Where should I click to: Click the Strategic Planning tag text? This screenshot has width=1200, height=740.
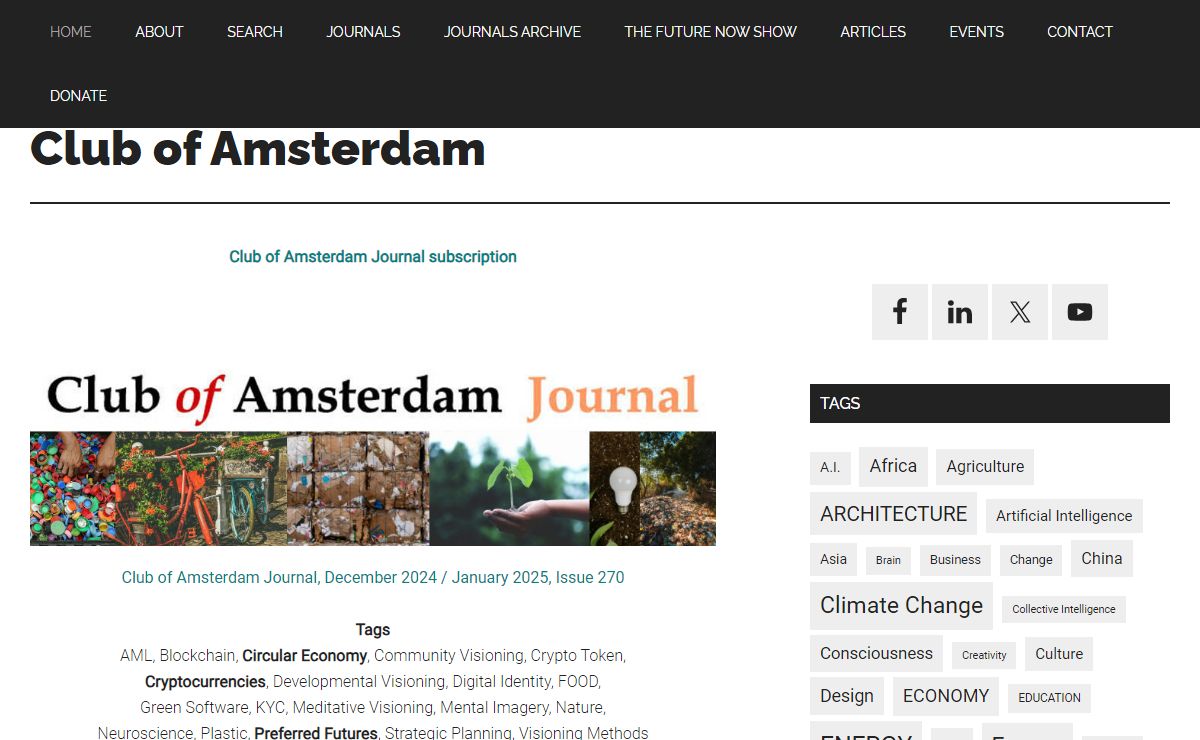448,733
